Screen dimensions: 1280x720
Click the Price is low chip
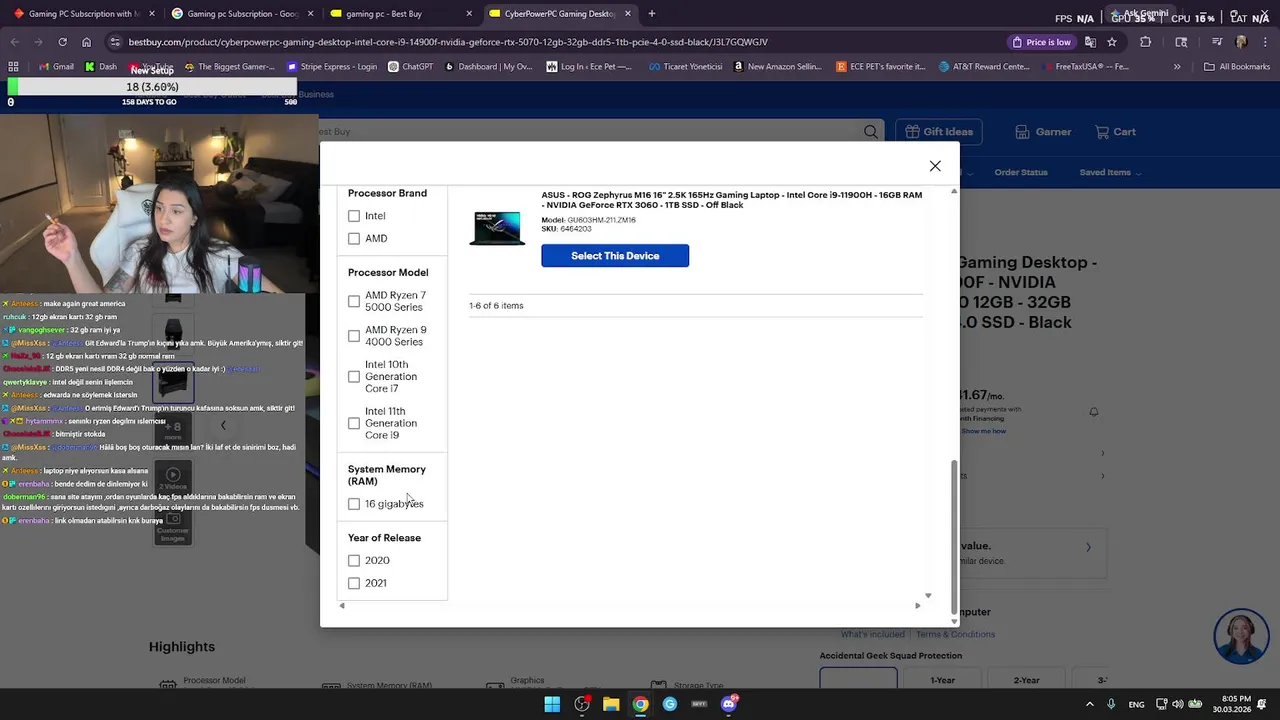point(1041,42)
